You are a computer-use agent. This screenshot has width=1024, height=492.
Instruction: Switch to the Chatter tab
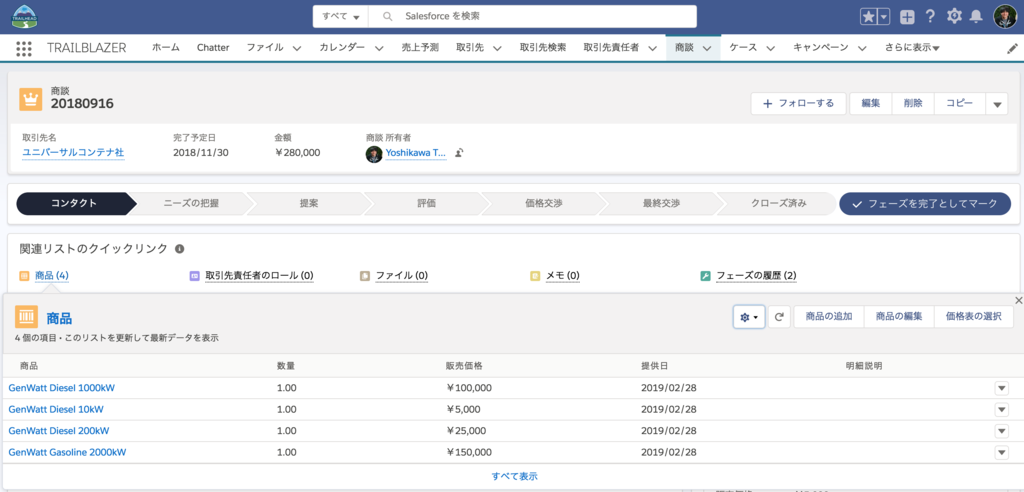[x=213, y=48]
